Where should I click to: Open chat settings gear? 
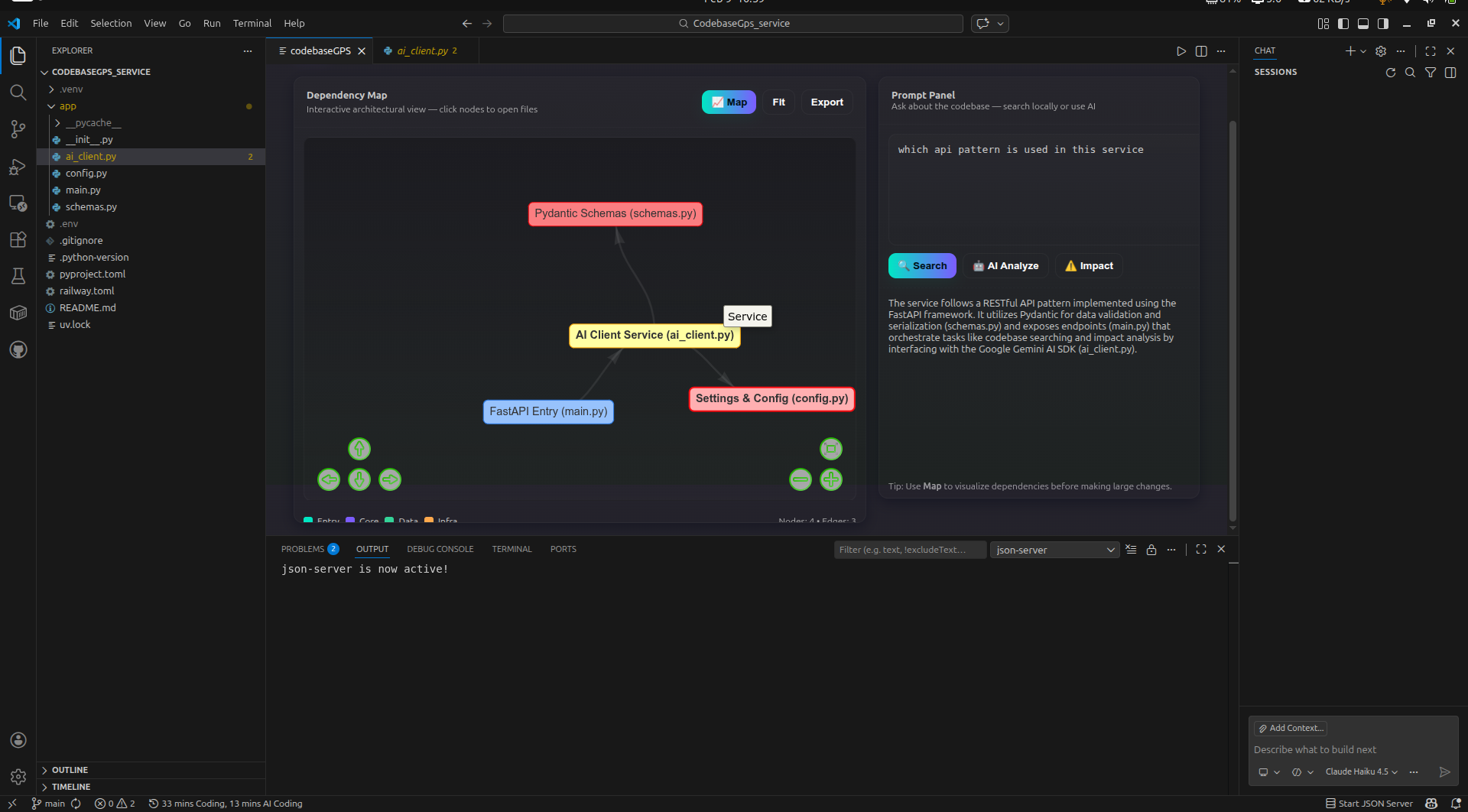pyautogui.click(x=1381, y=51)
